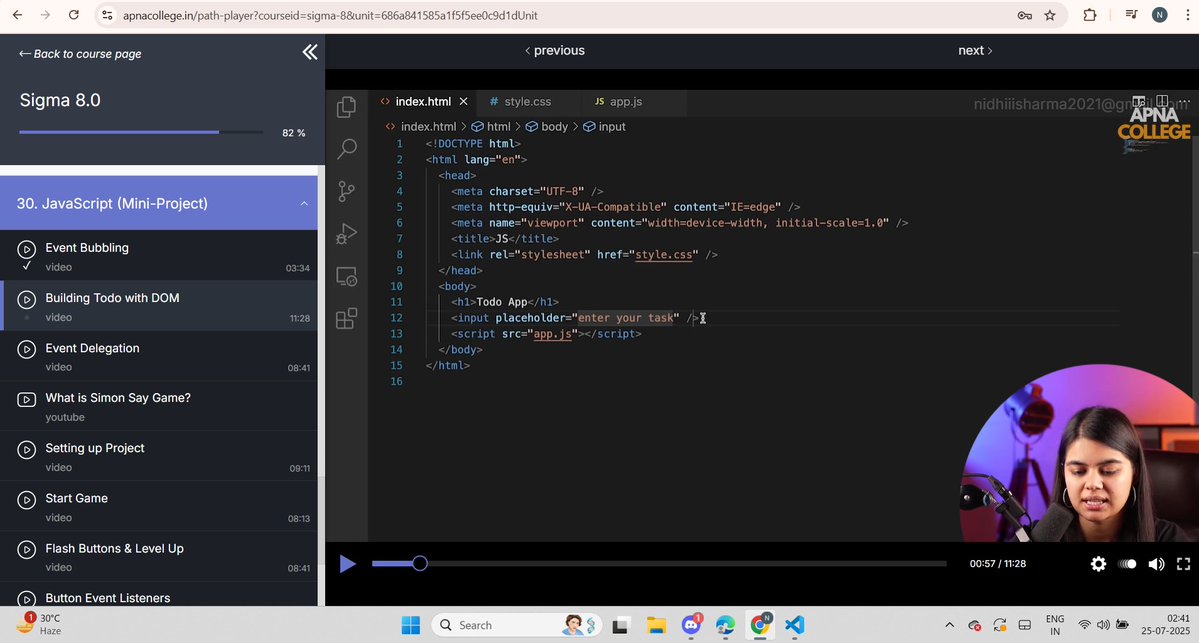Image resolution: width=1199 pixels, height=643 pixels.
Task: Close the index.html tab
Action: pyautogui.click(x=463, y=102)
